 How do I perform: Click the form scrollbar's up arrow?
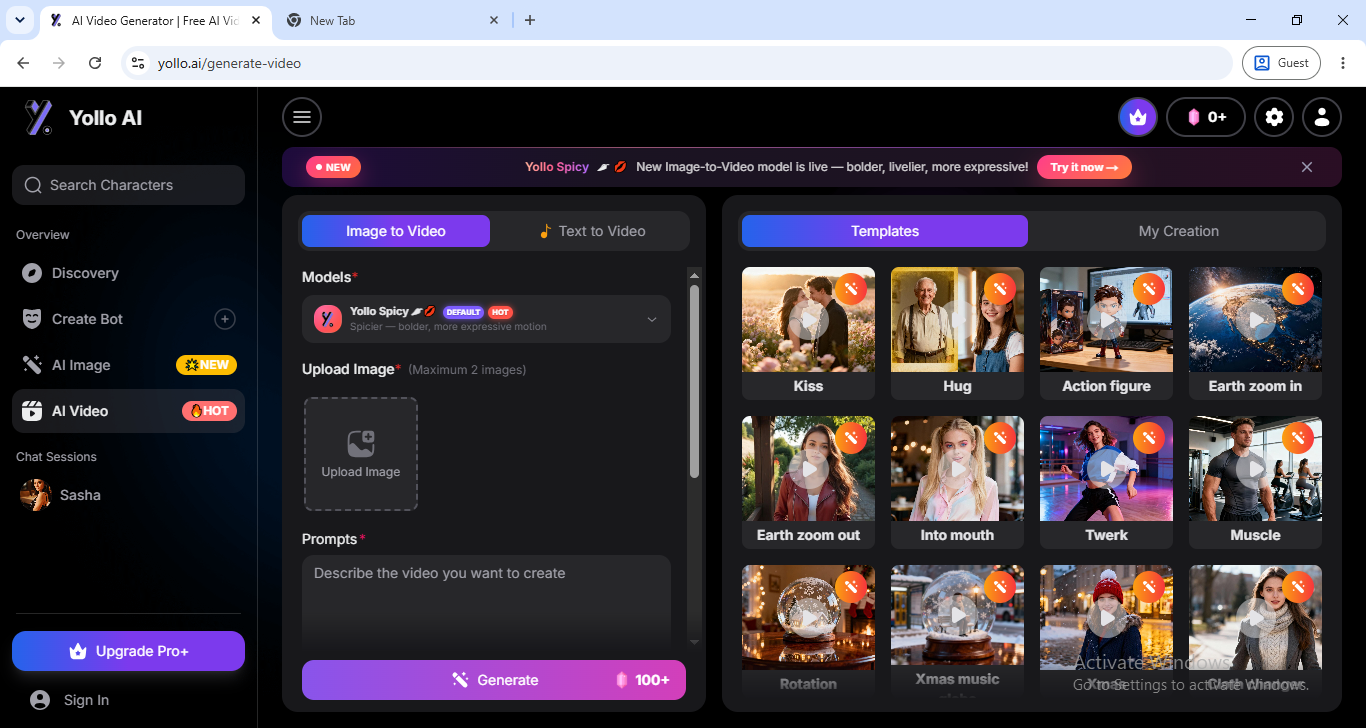(x=695, y=274)
